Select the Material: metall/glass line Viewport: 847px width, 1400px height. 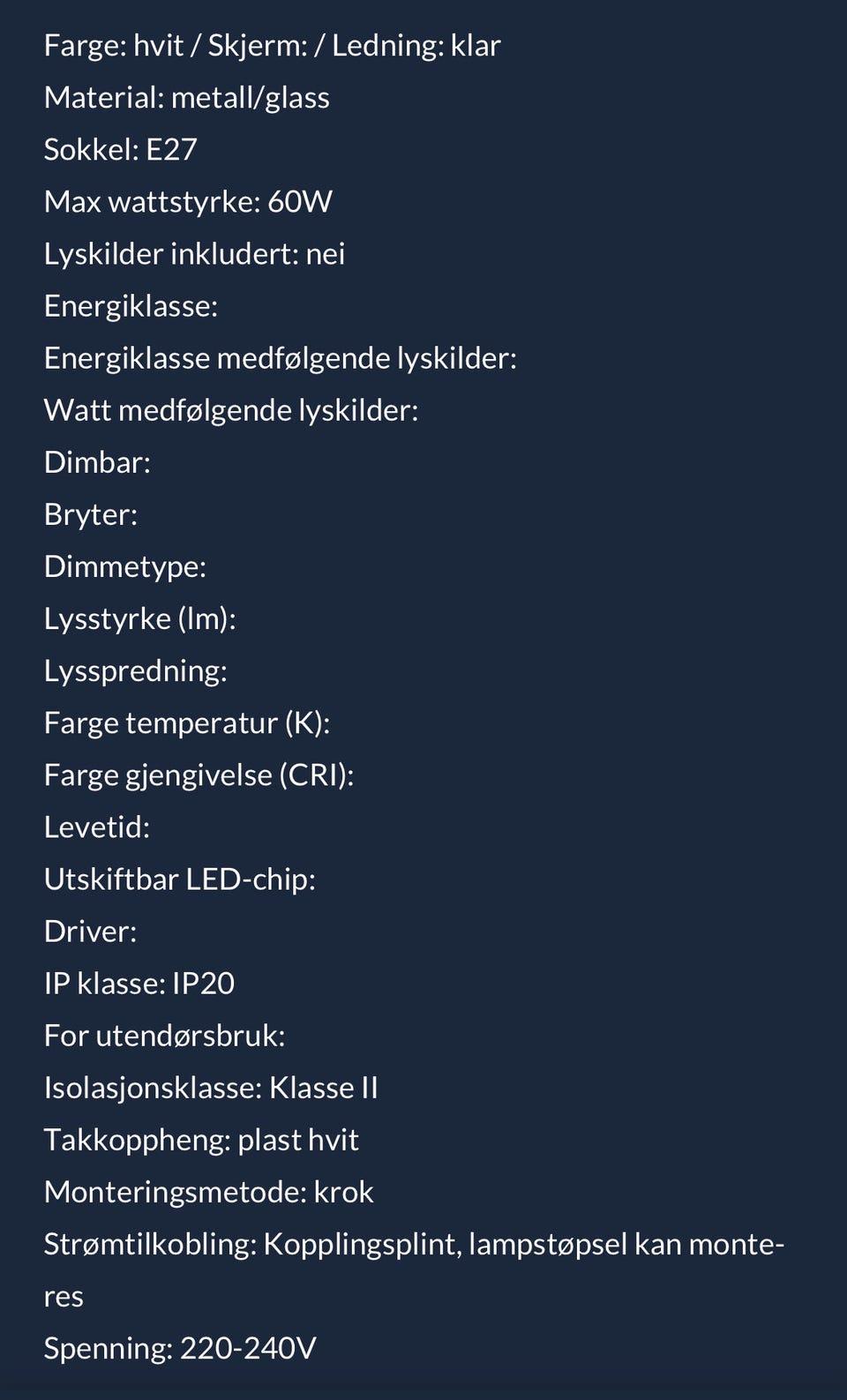(x=187, y=98)
